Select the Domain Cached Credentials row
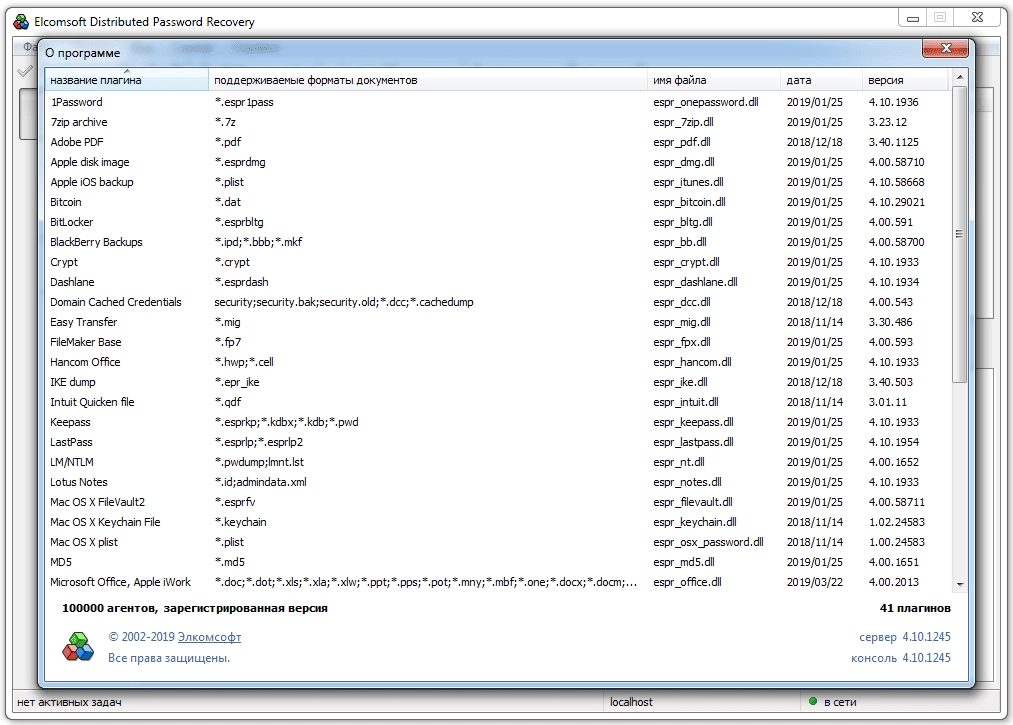The height and width of the screenshot is (725, 1013). (x=497, y=302)
